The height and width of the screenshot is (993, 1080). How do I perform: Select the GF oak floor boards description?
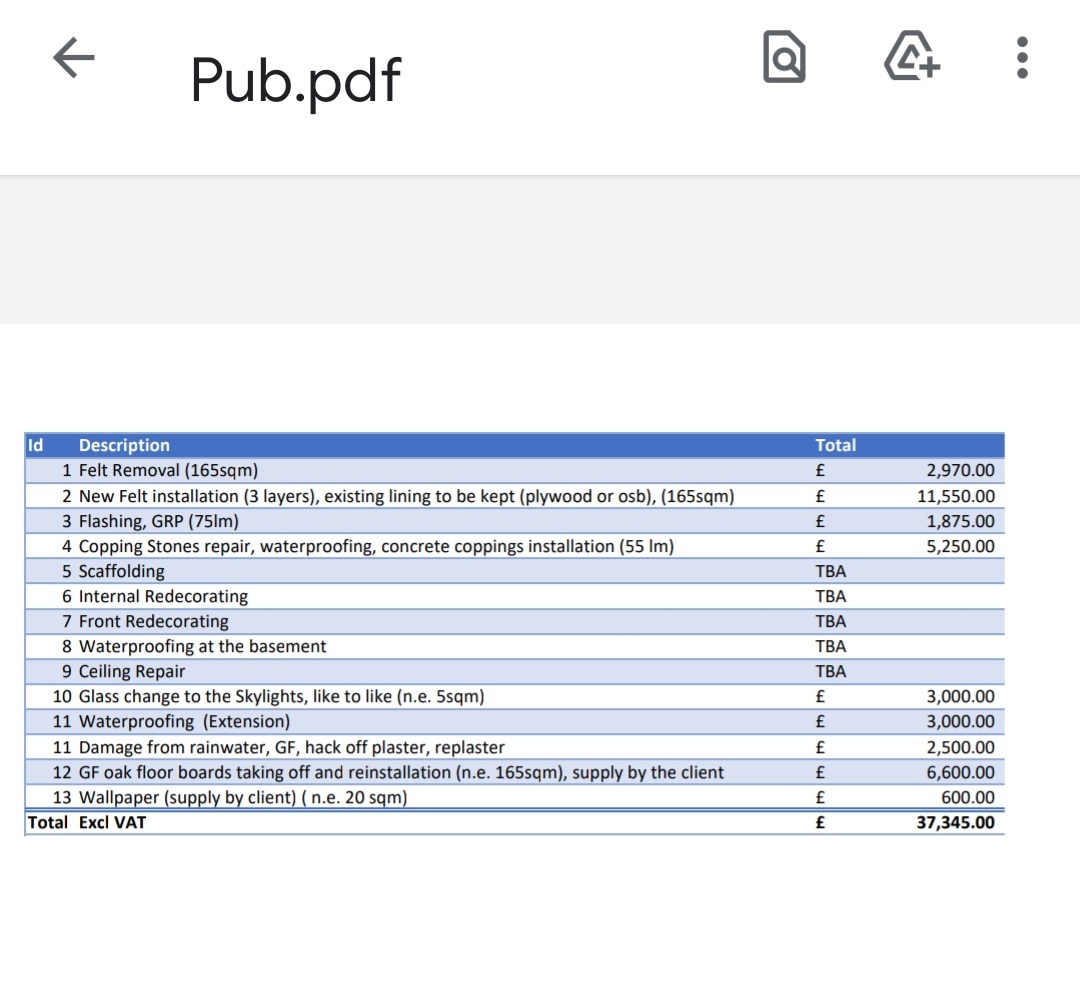tap(401, 772)
